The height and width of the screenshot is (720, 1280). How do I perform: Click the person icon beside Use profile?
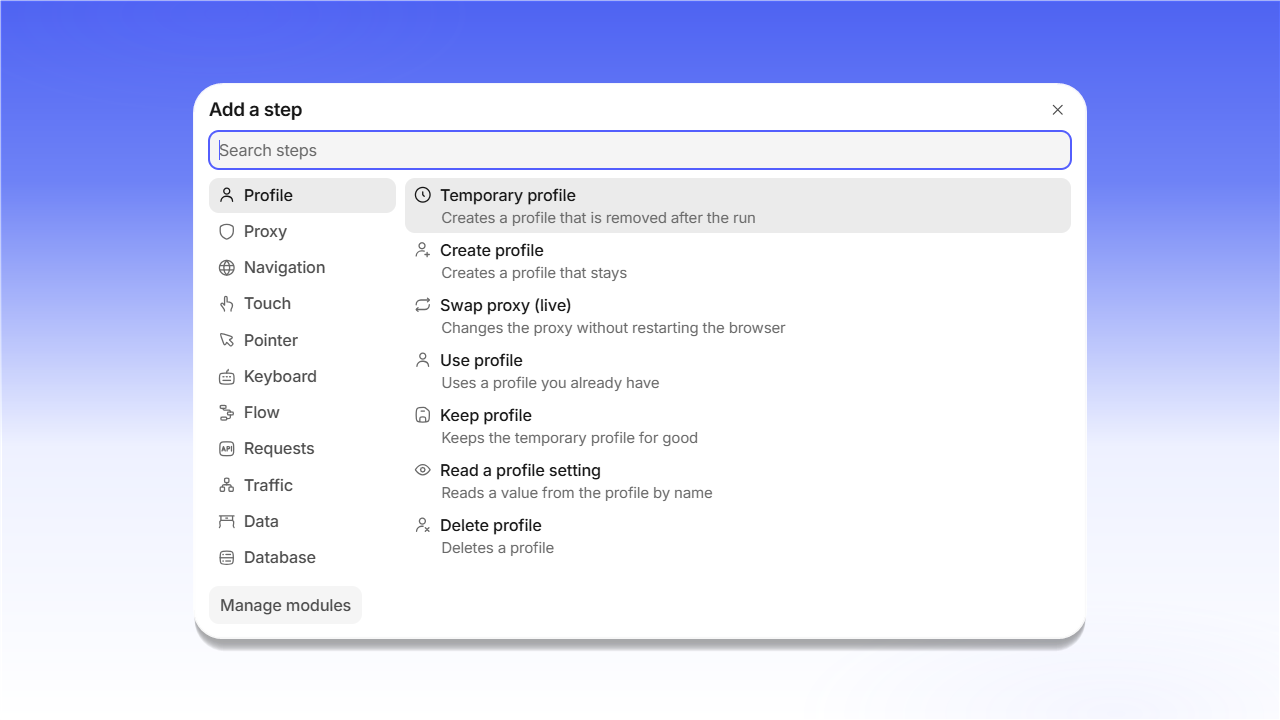pos(422,360)
